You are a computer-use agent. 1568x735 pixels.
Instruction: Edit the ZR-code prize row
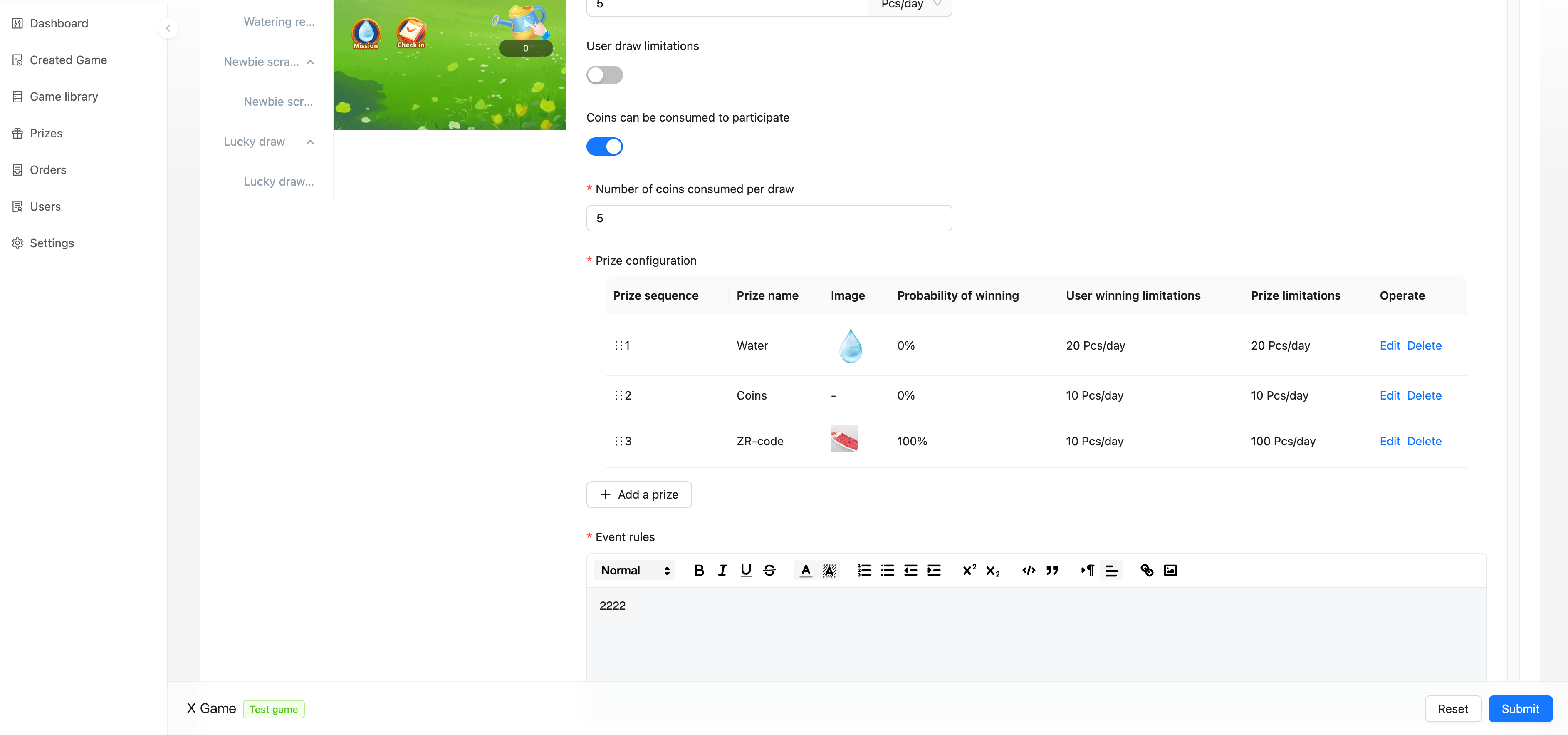[1389, 441]
